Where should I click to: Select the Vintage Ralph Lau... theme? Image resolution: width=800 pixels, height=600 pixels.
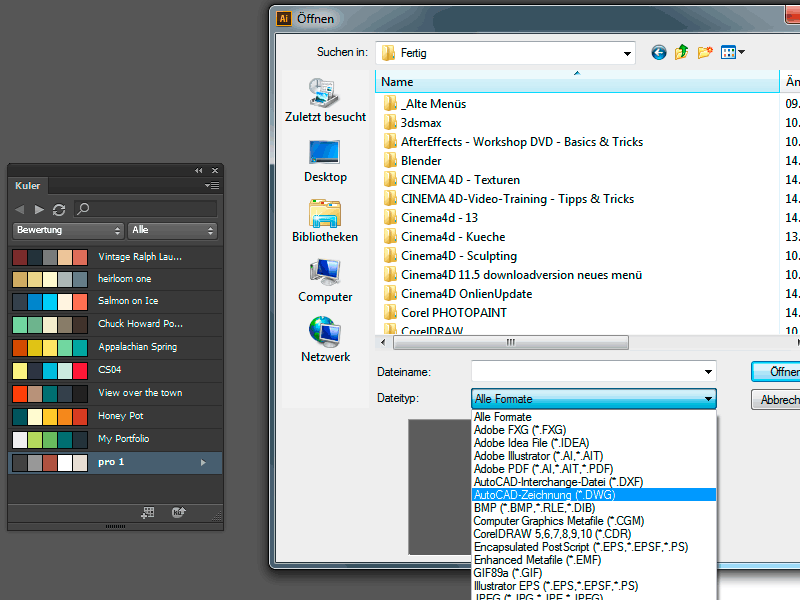tap(115, 257)
